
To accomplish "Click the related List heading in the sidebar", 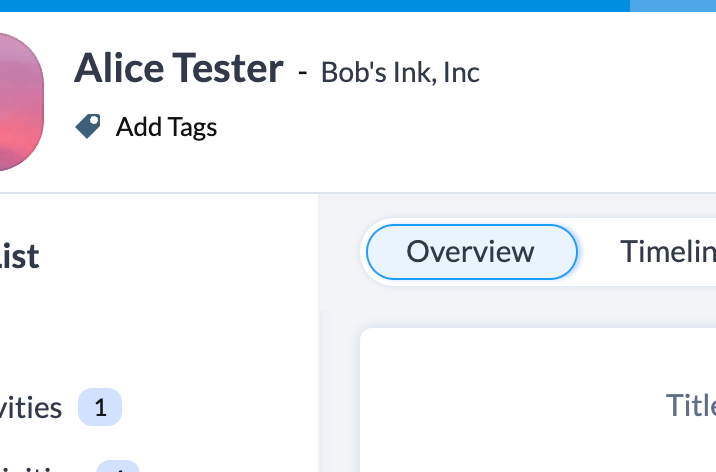I will pos(19,256).
